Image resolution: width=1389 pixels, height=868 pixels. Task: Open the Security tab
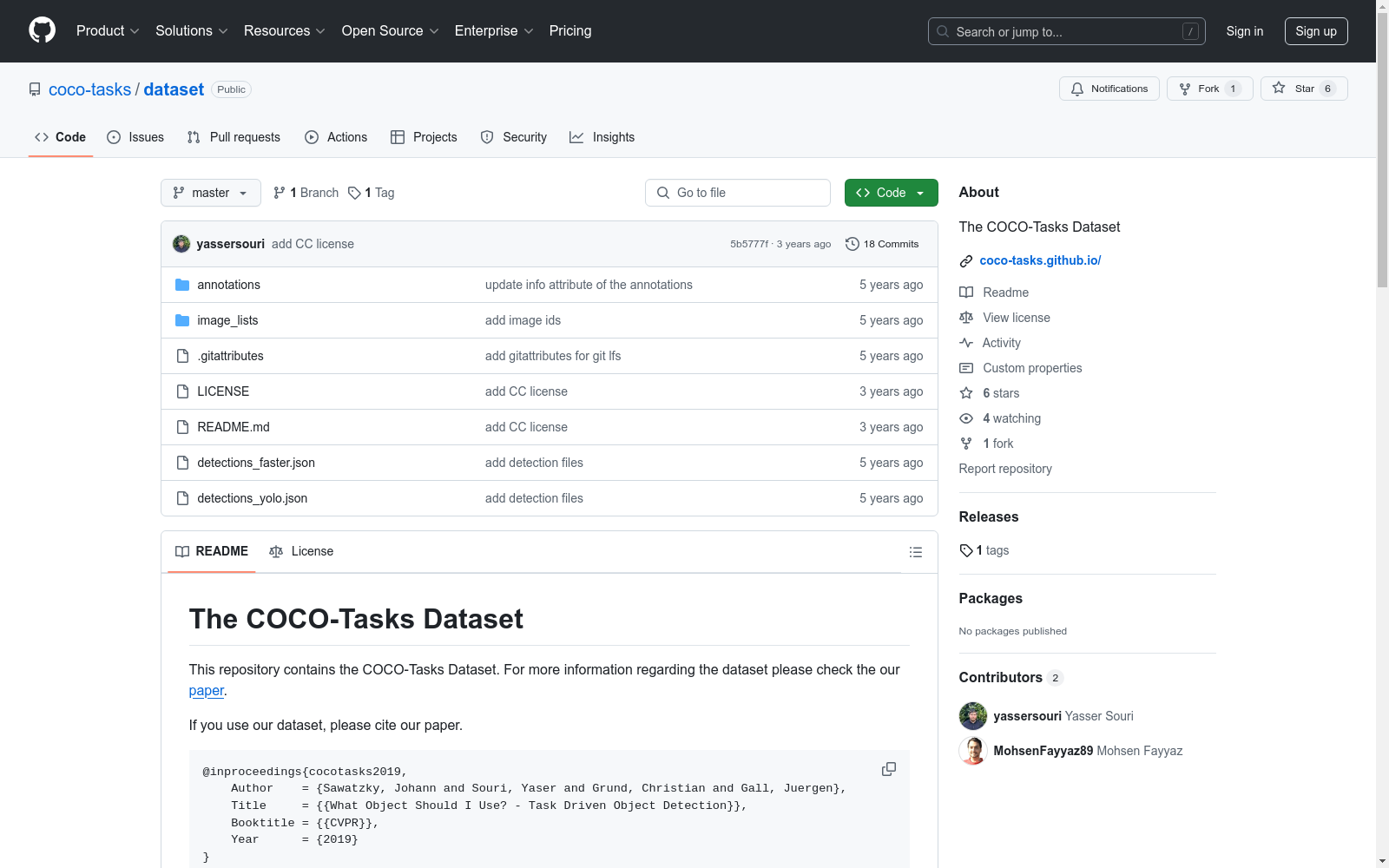pyautogui.click(x=514, y=137)
